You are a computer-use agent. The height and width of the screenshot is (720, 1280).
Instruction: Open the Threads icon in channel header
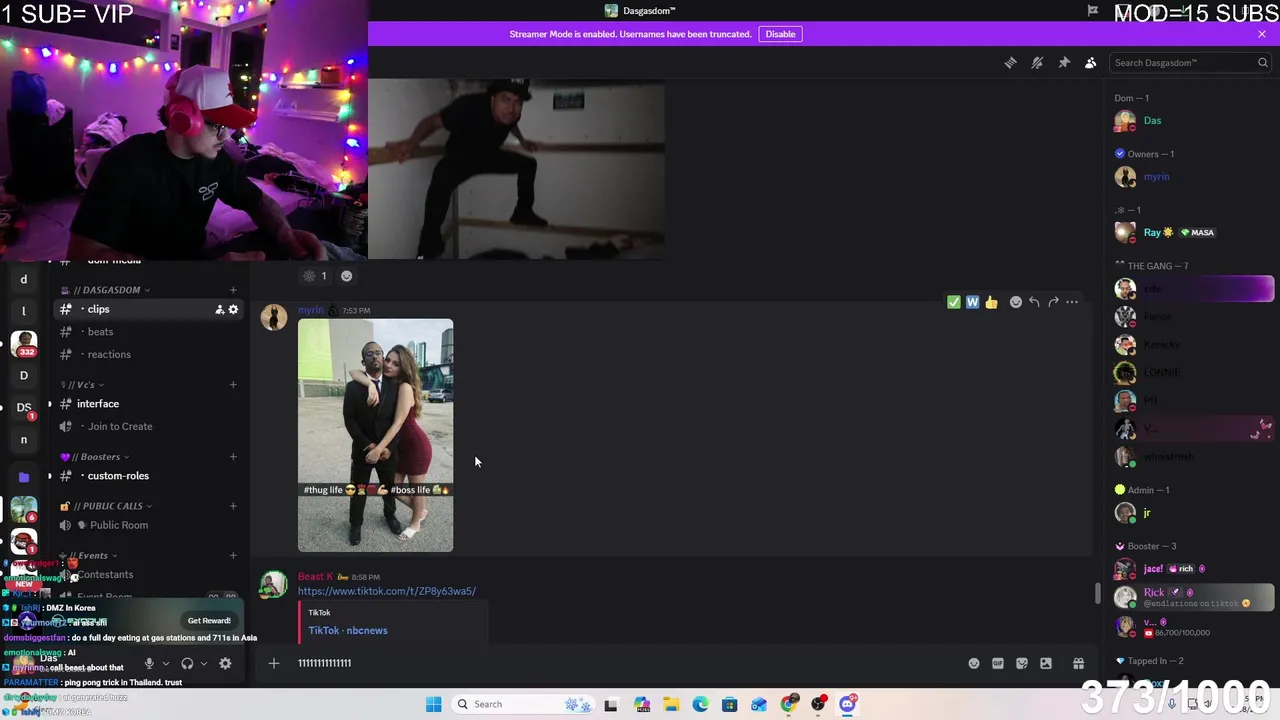[x=1010, y=63]
